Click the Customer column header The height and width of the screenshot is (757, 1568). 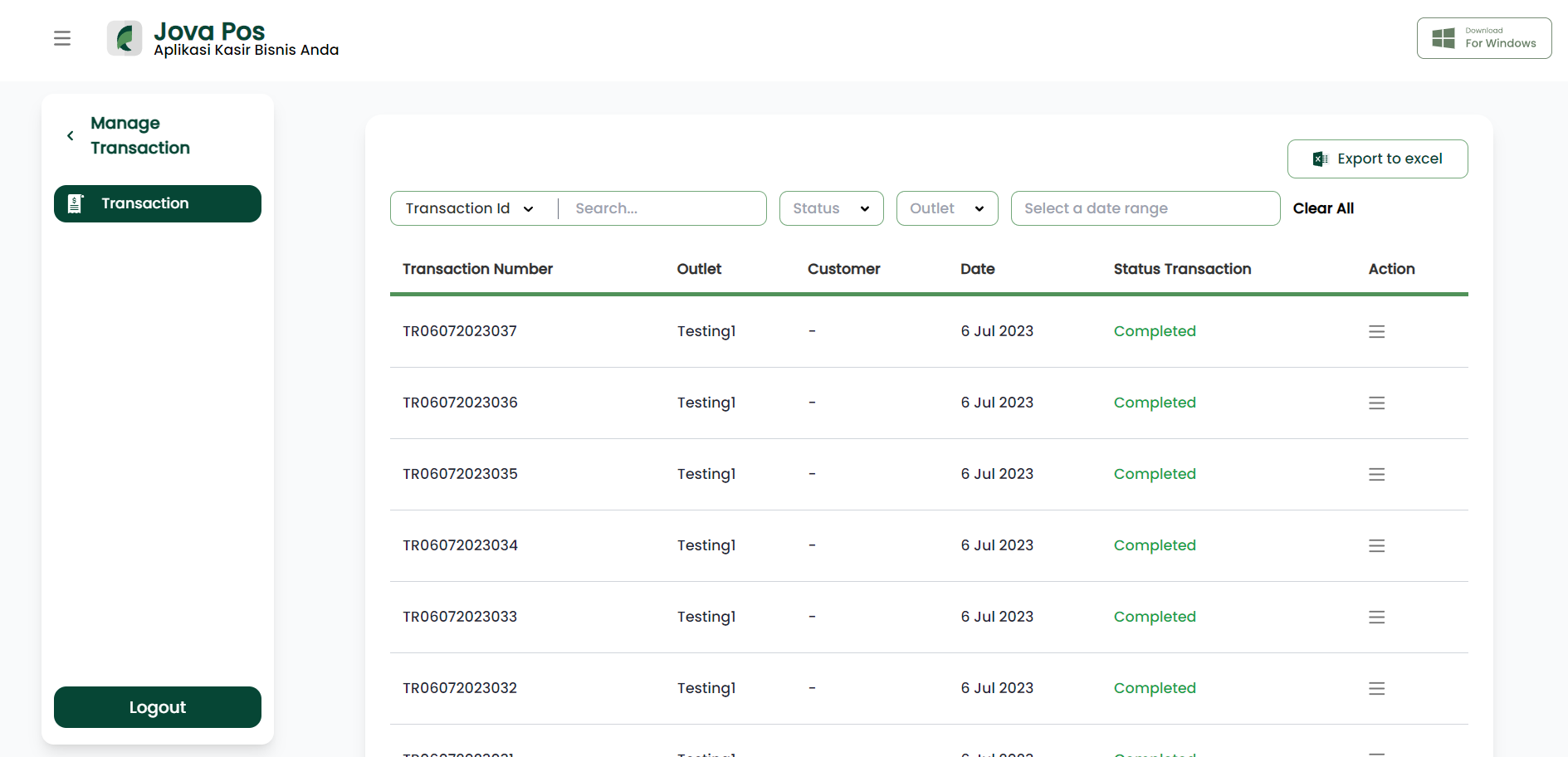click(843, 269)
